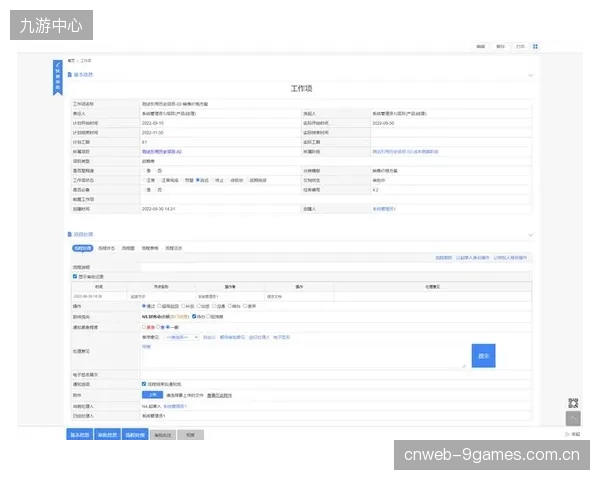The width and height of the screenshot is (600, 480).
Task: Click the @已处理人 link
Action: (259, 337)
